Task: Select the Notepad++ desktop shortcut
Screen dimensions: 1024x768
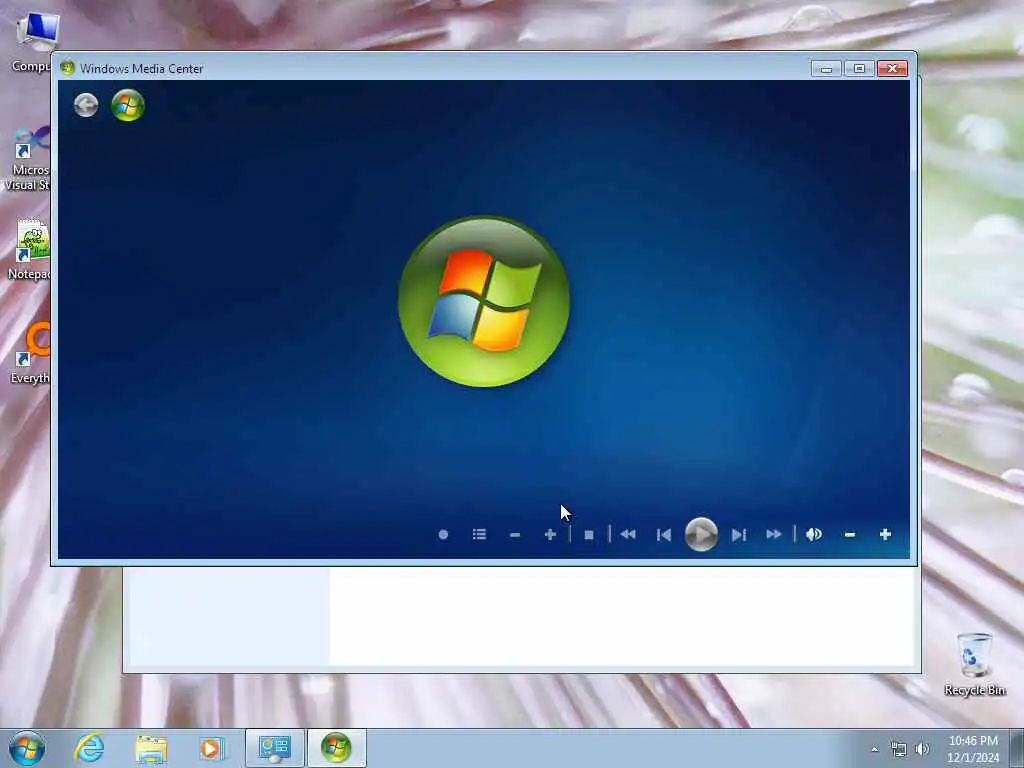Action: 30,251
